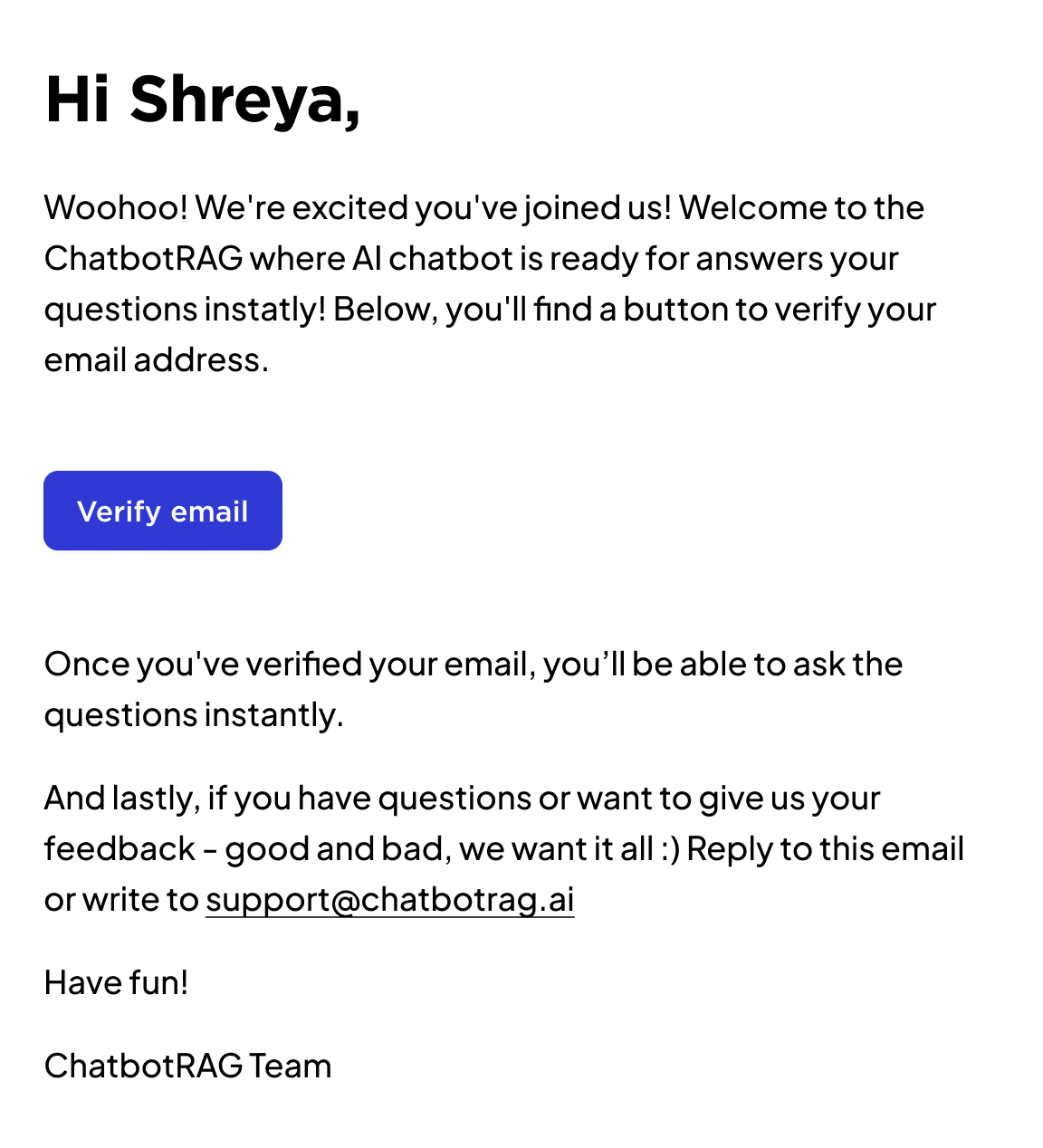
Task: Click the word "Below," in the first paragraph
Action: coord(386,310)
